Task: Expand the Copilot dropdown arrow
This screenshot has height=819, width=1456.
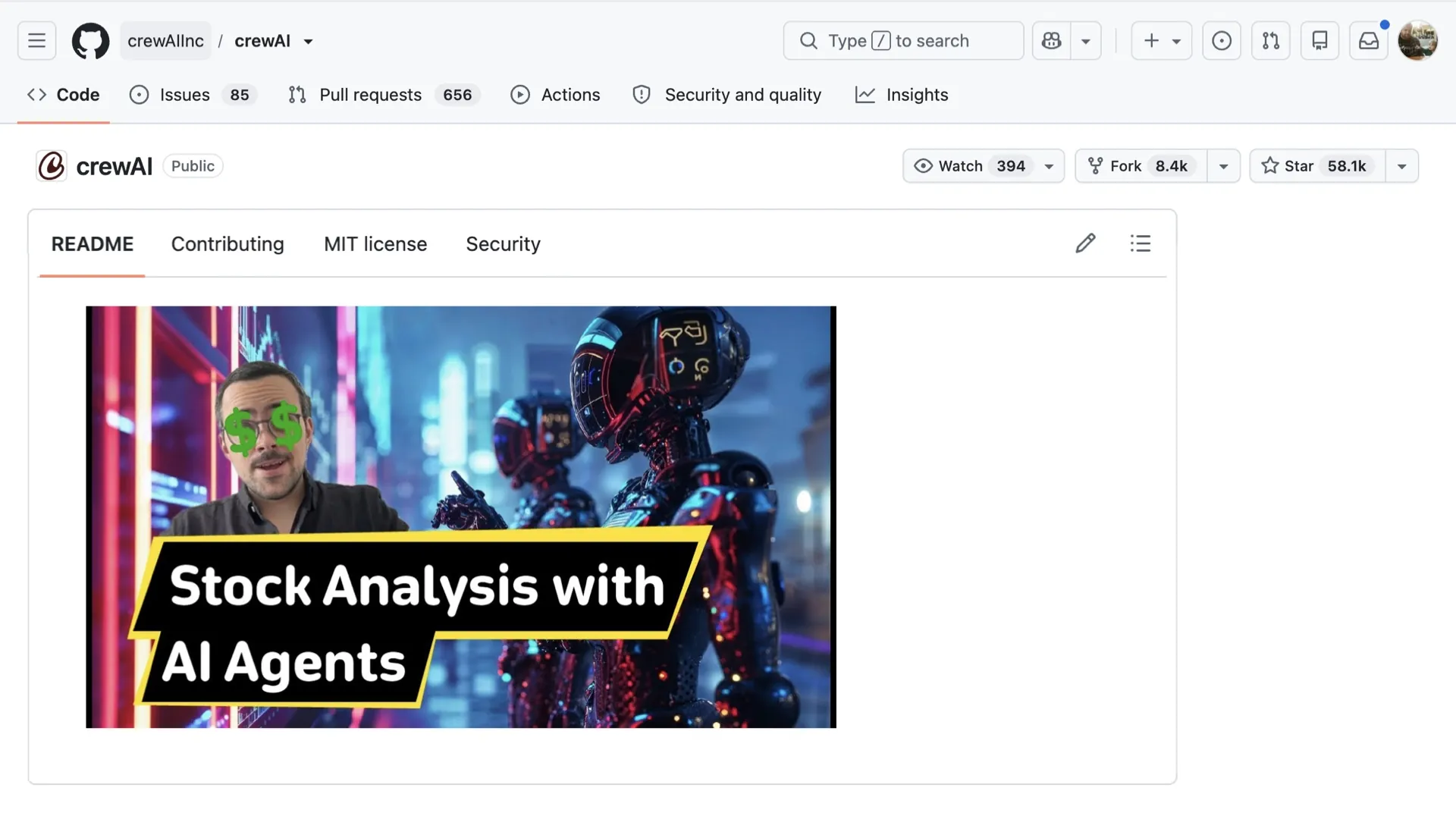Action: pyautogui.click(x=1086, y=41)
